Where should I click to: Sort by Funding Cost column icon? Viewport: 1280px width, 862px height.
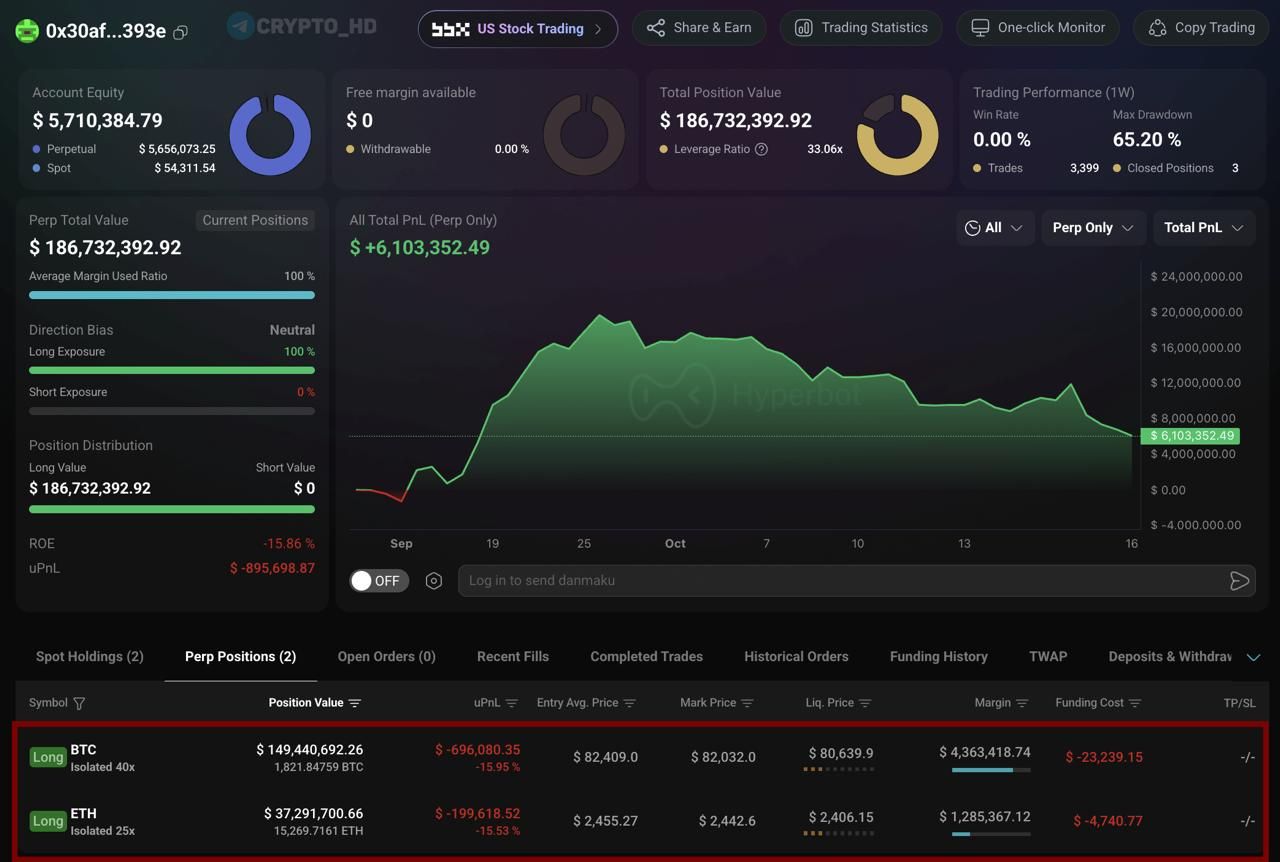(x=1135, y=703)
